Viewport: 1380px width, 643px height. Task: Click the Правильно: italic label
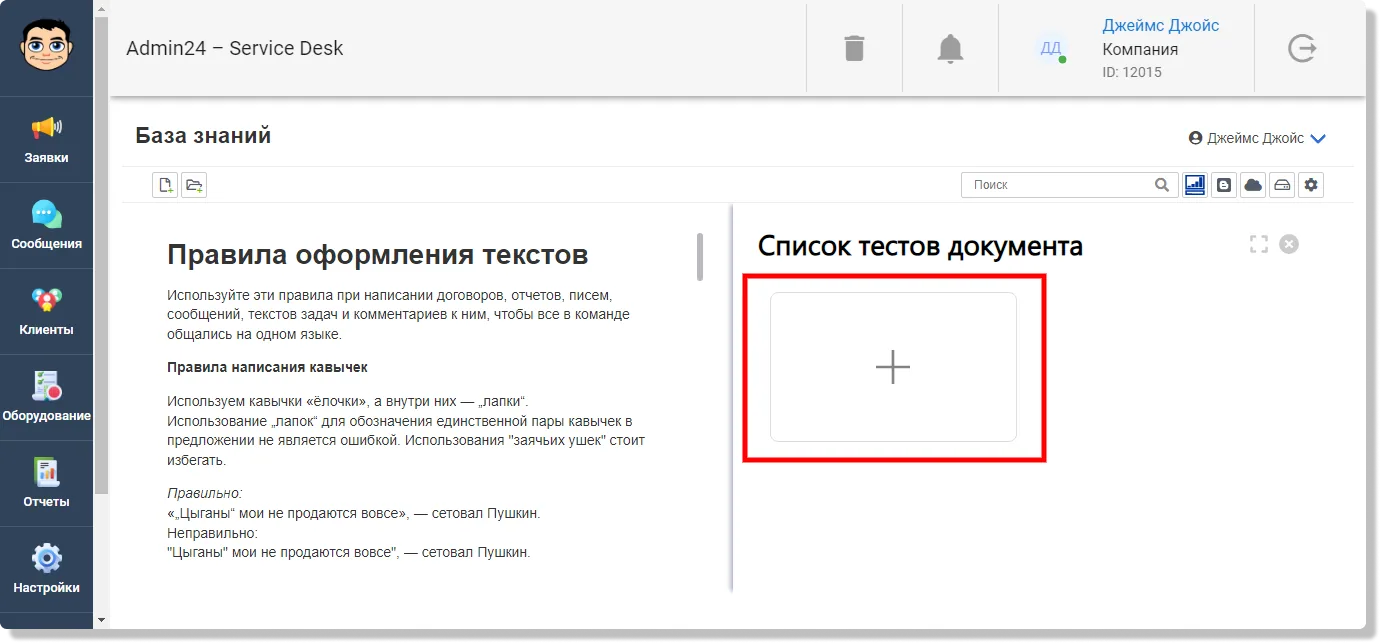(205, 493)
